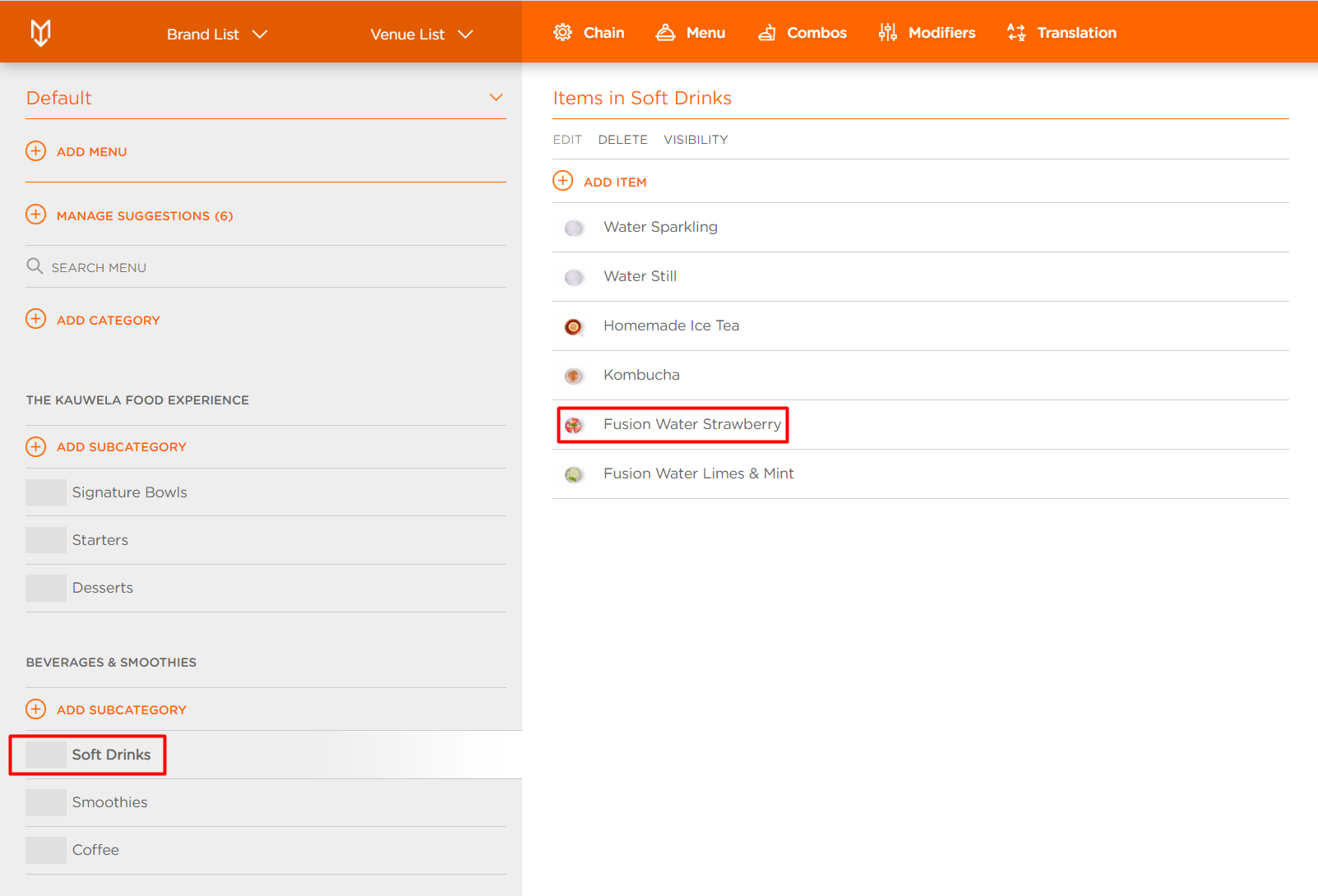Click the plus icon beside ADD CATEGORY
Screen dimensions: 1318x896
(x=36, y=320)
